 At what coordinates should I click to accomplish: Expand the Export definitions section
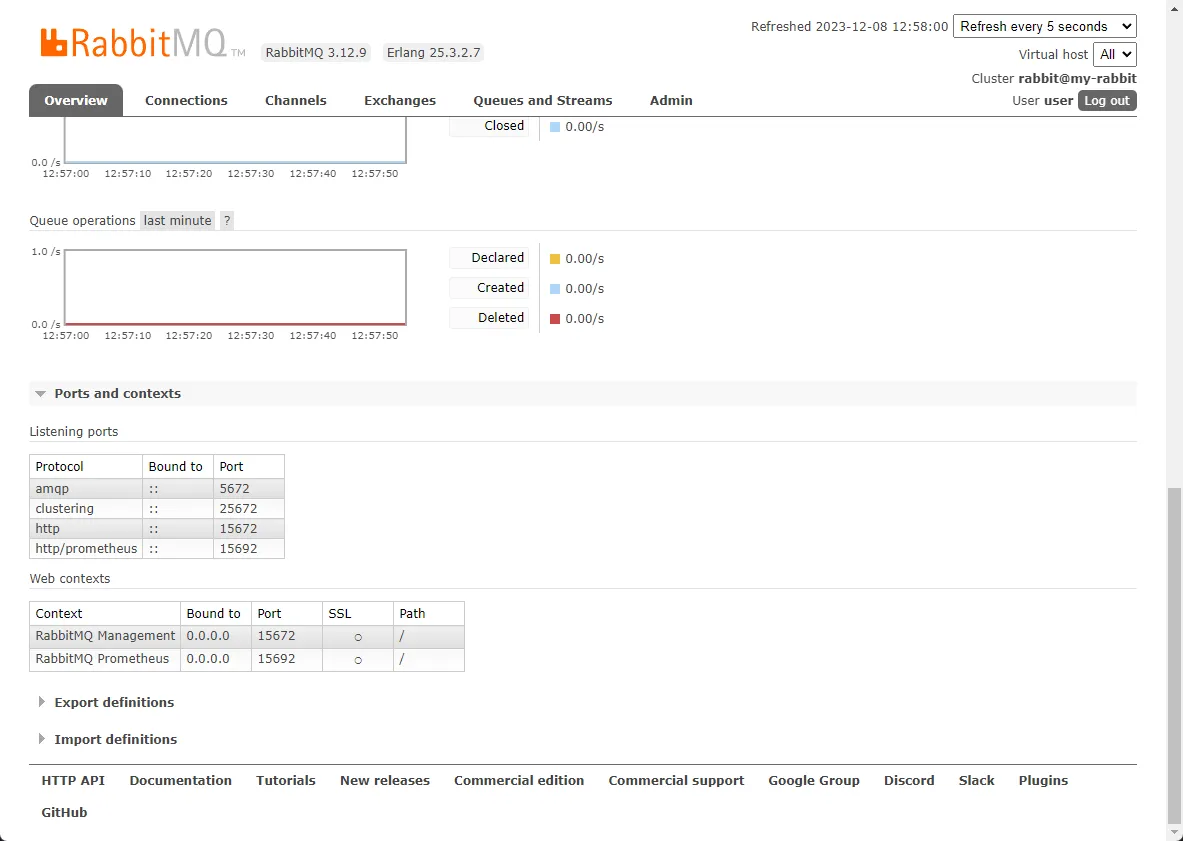click(x=114, y=703)
